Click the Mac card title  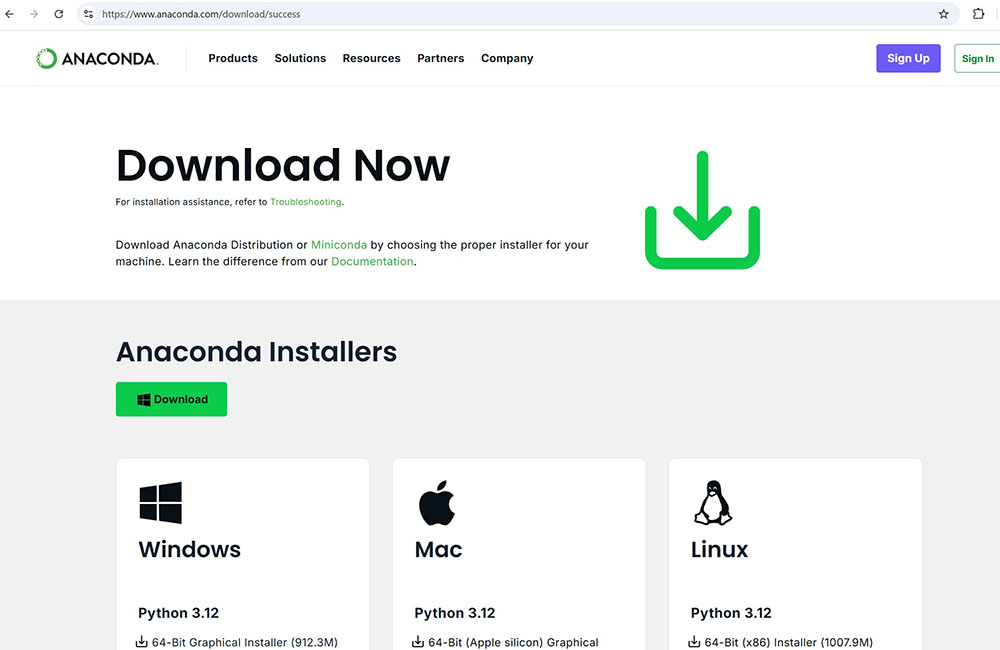click(x=438, y=549)
